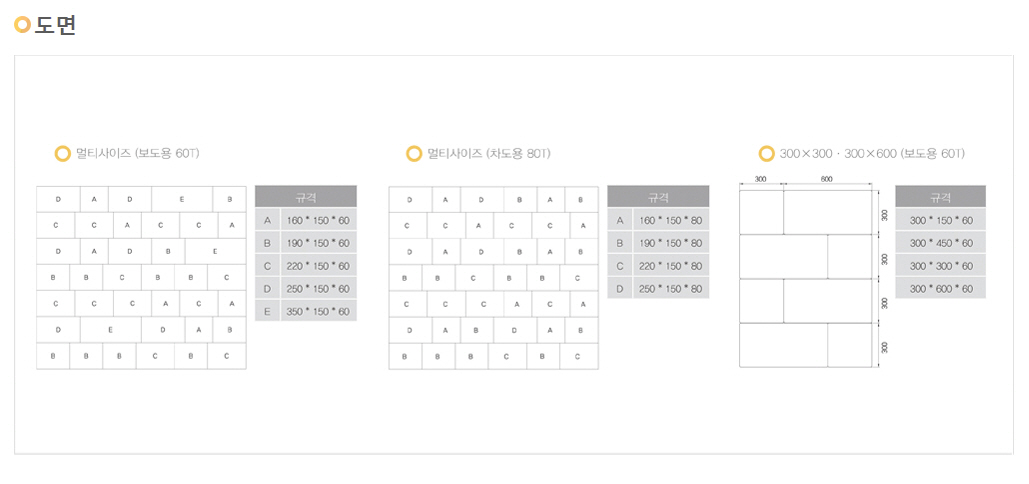Click 규격 header of the 60T table

tap(306, 197)
